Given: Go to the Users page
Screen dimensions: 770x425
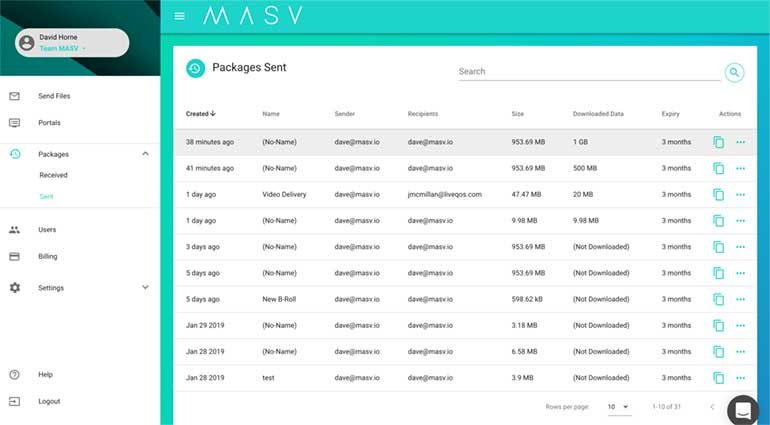Looking at the screenshot, I should pyautogui.click(x=47, y=230).
